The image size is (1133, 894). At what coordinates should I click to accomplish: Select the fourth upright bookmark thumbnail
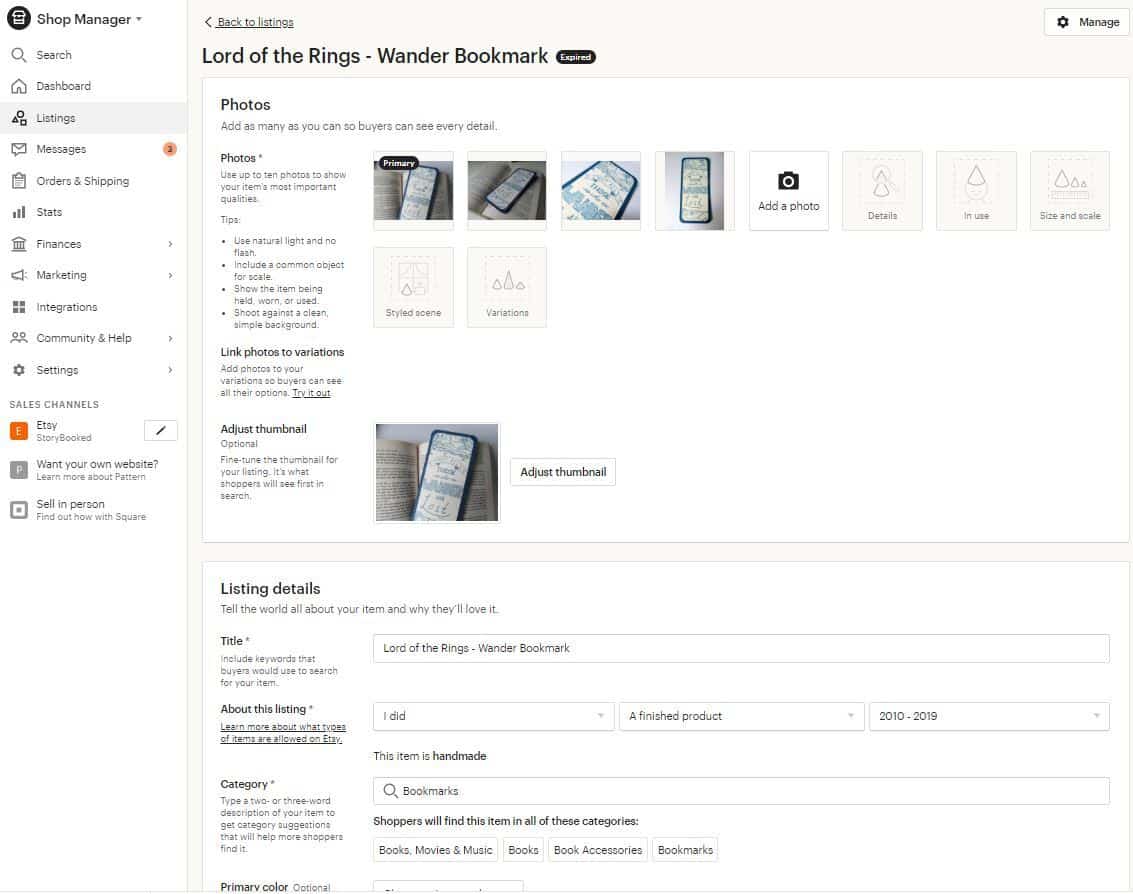(x=694, y=190)
